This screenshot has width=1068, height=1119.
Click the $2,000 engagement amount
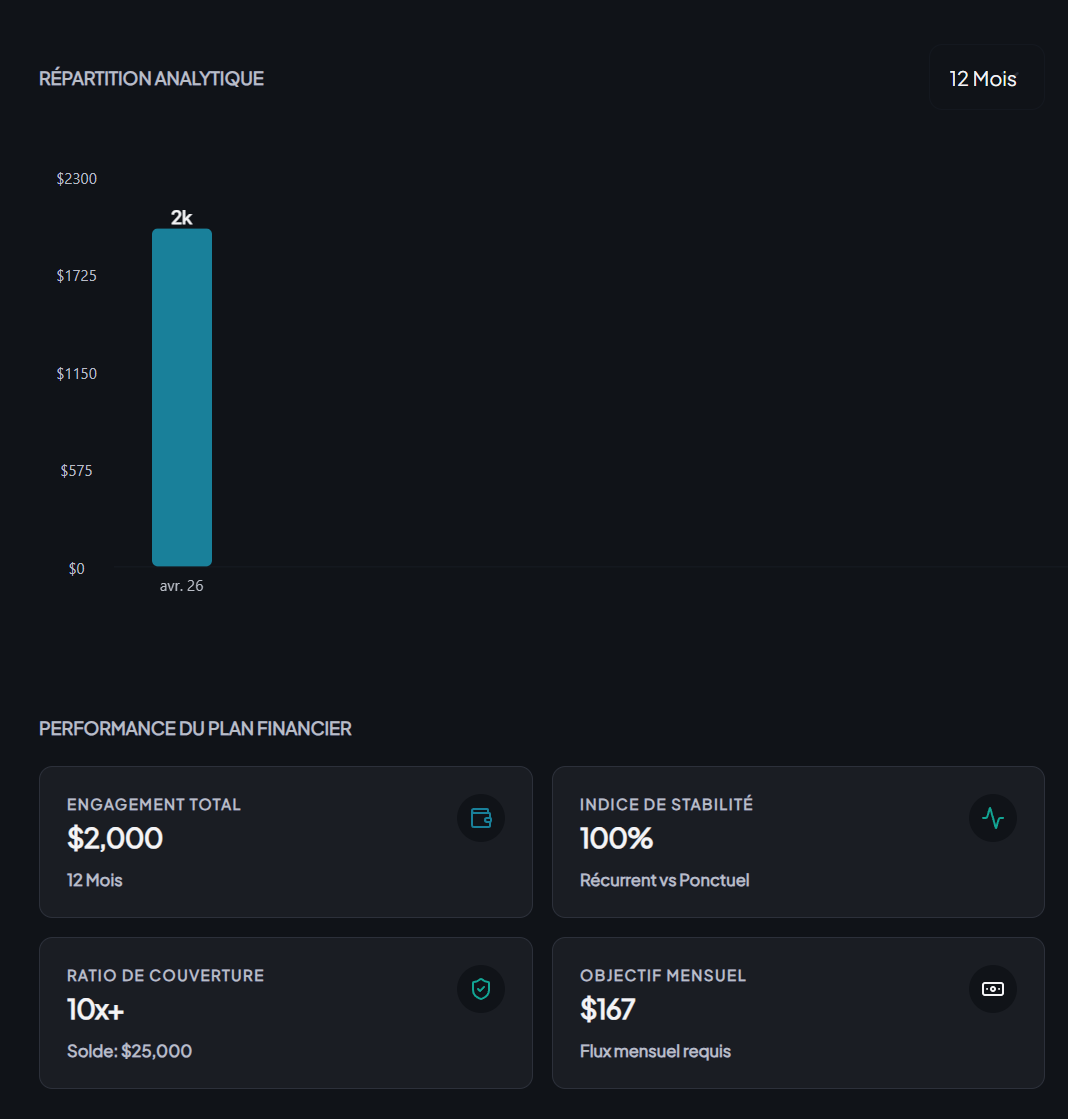pos(115,839)
